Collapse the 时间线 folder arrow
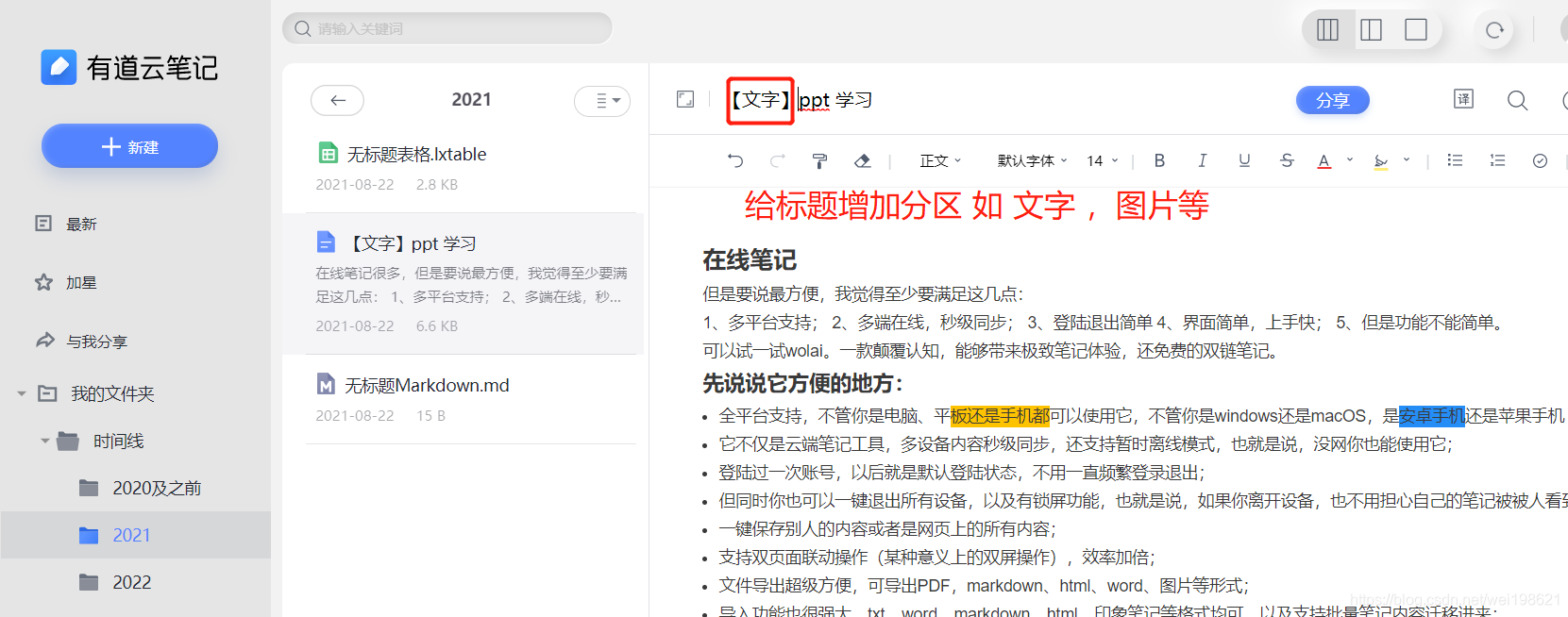Screen dimensions: 1568x617 tap(44, 441)
